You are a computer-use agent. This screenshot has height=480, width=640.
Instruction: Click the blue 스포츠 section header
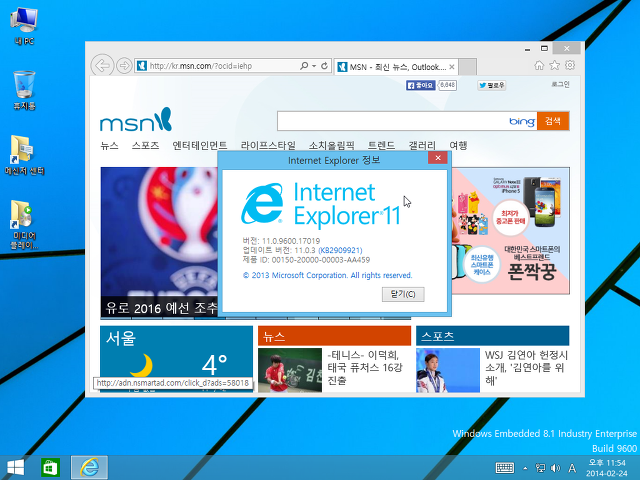492,336
